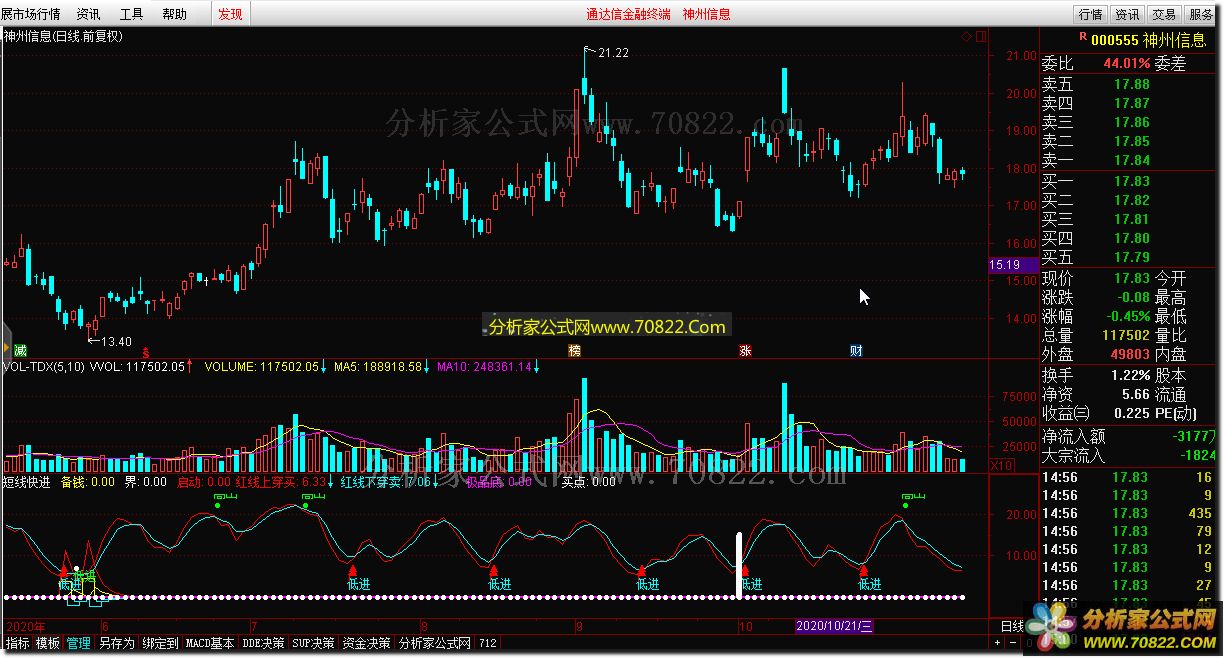Viewport: 1225px width, 658px height.
Task: Click the 资讯 button at top right
Action: click(1127, 14)
